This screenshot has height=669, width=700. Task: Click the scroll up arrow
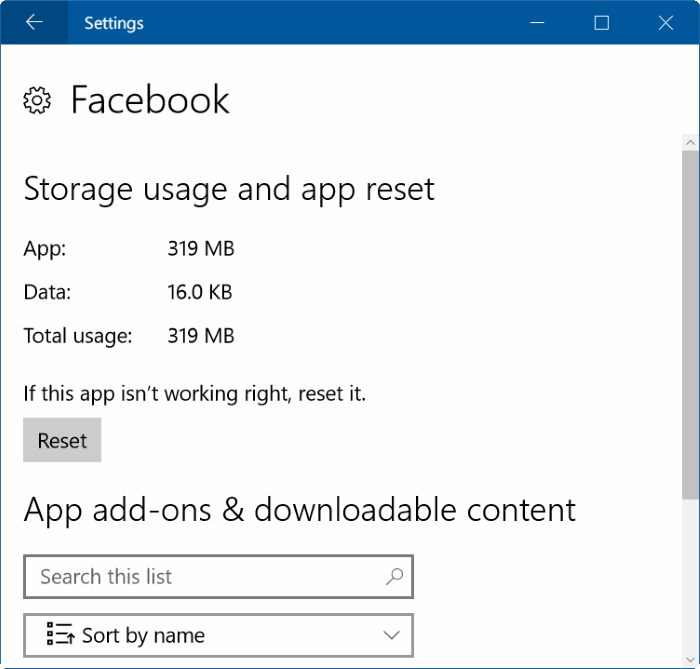click(690, 143)
